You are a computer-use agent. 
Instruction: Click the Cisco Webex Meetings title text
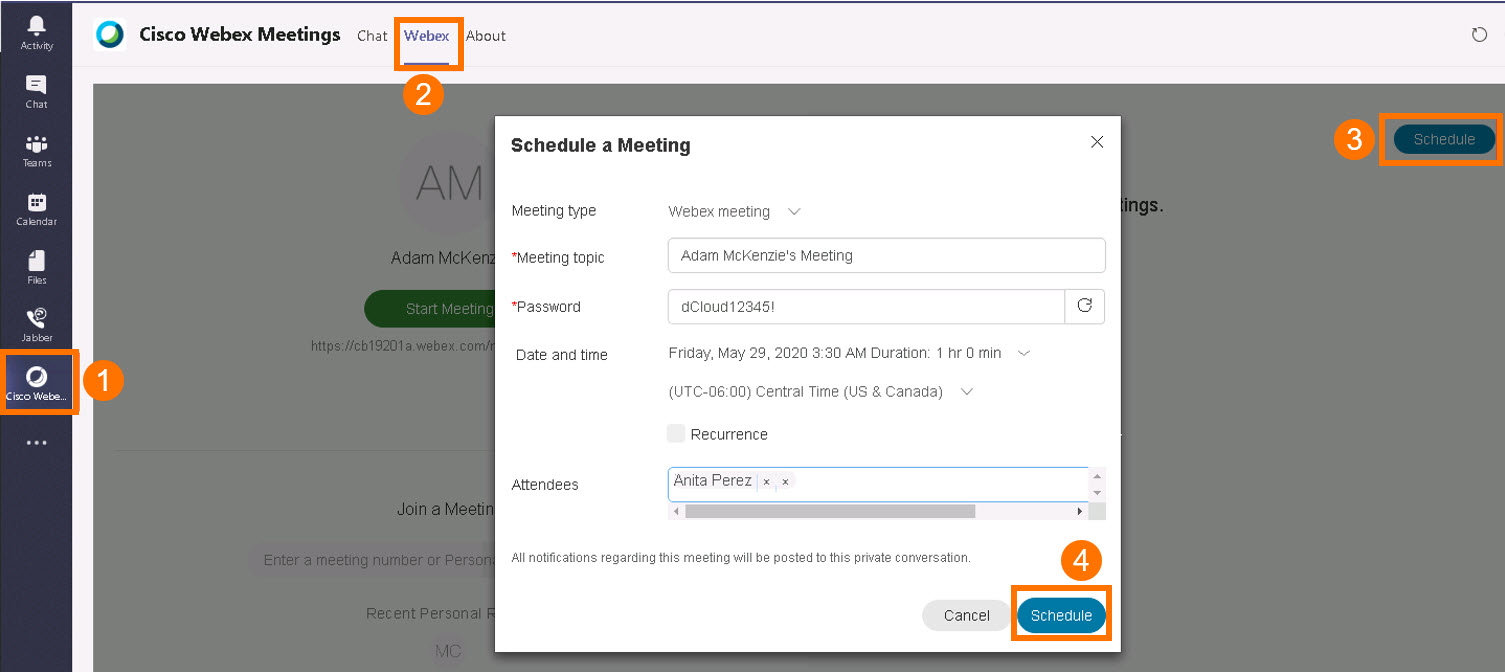click(x=240, y=34)
